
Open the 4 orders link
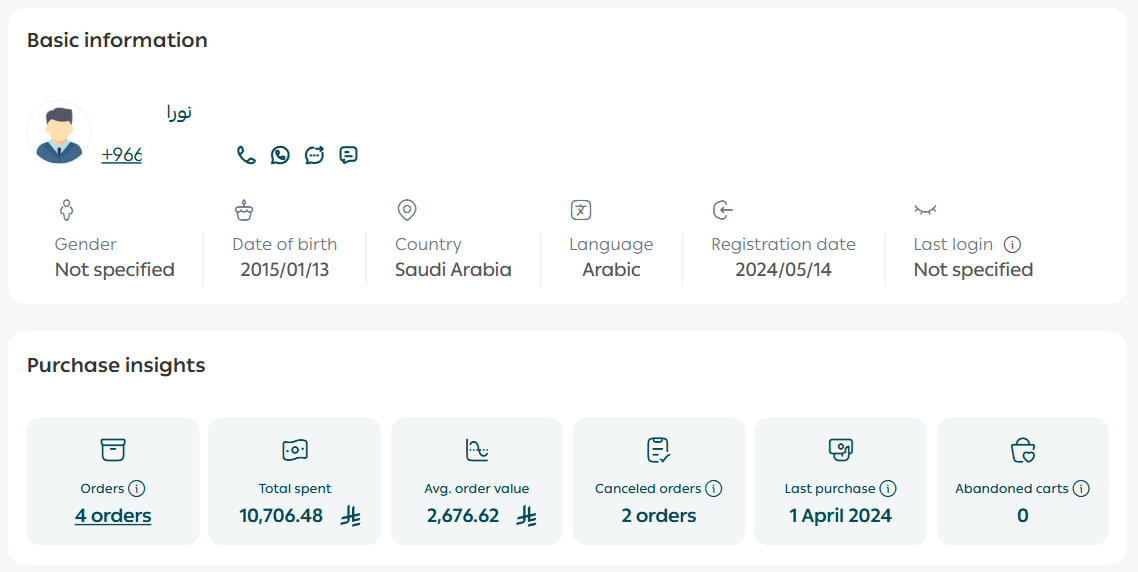coord(113,516)
